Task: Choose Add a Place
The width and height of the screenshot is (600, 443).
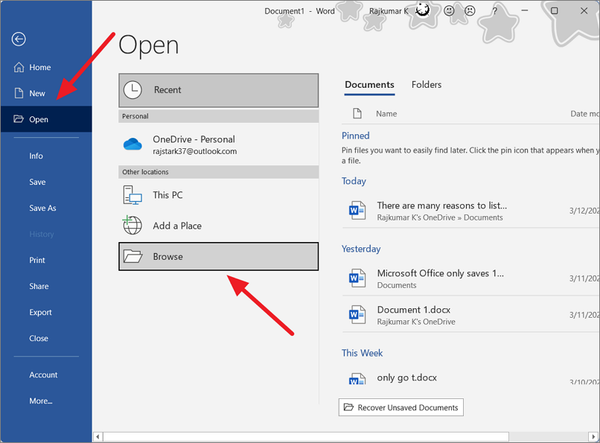Action: [x=218, y=226]
